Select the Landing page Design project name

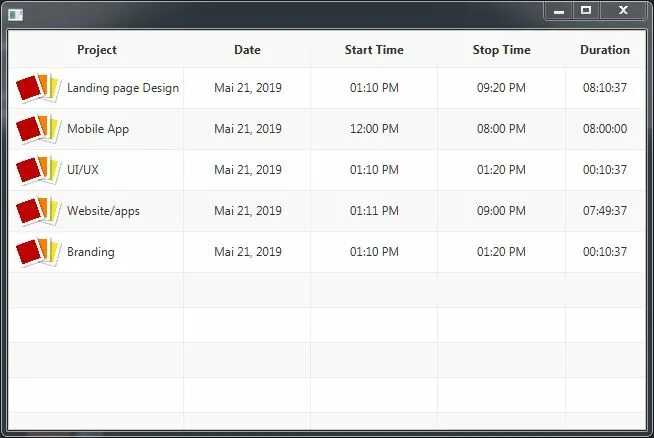click(x=123, y=88)
